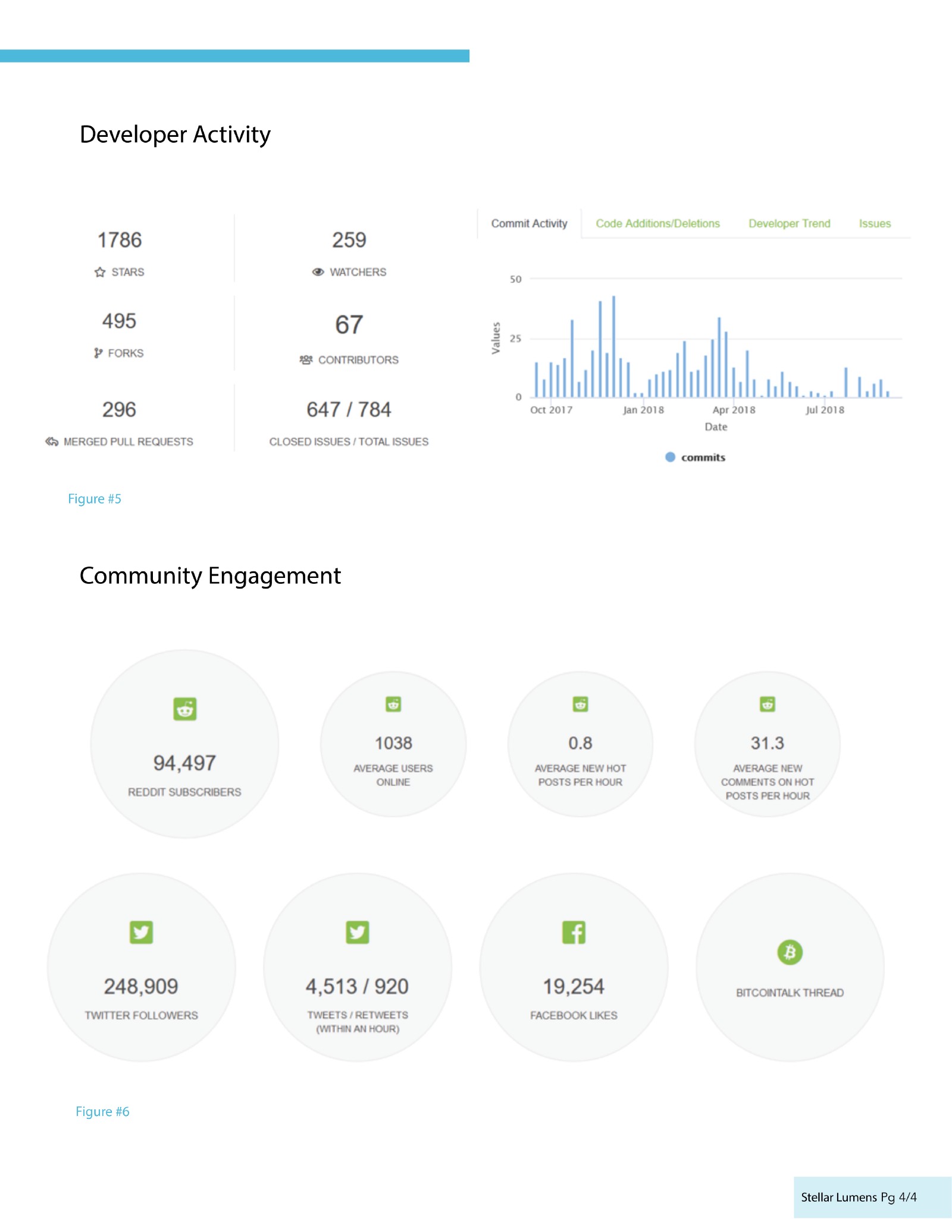Open the Code Additions/Deletions tab
Viewport: 952px width, 1232px height.
click(657, 223)
